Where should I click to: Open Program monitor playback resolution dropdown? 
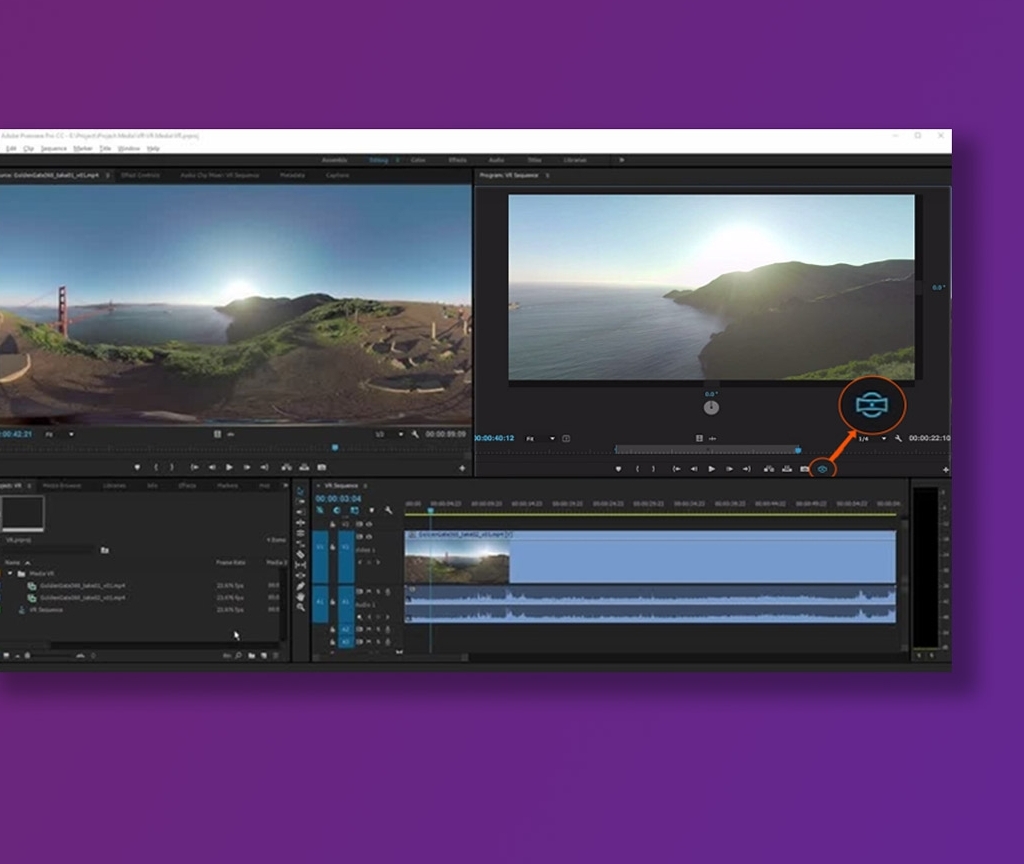coord(872,438)
